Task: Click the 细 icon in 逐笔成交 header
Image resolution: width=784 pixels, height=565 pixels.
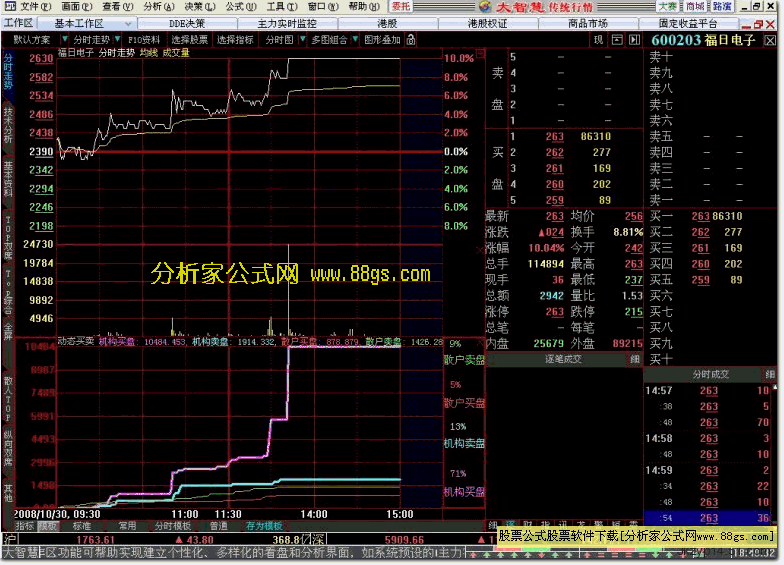Action: tap(634, 359)
